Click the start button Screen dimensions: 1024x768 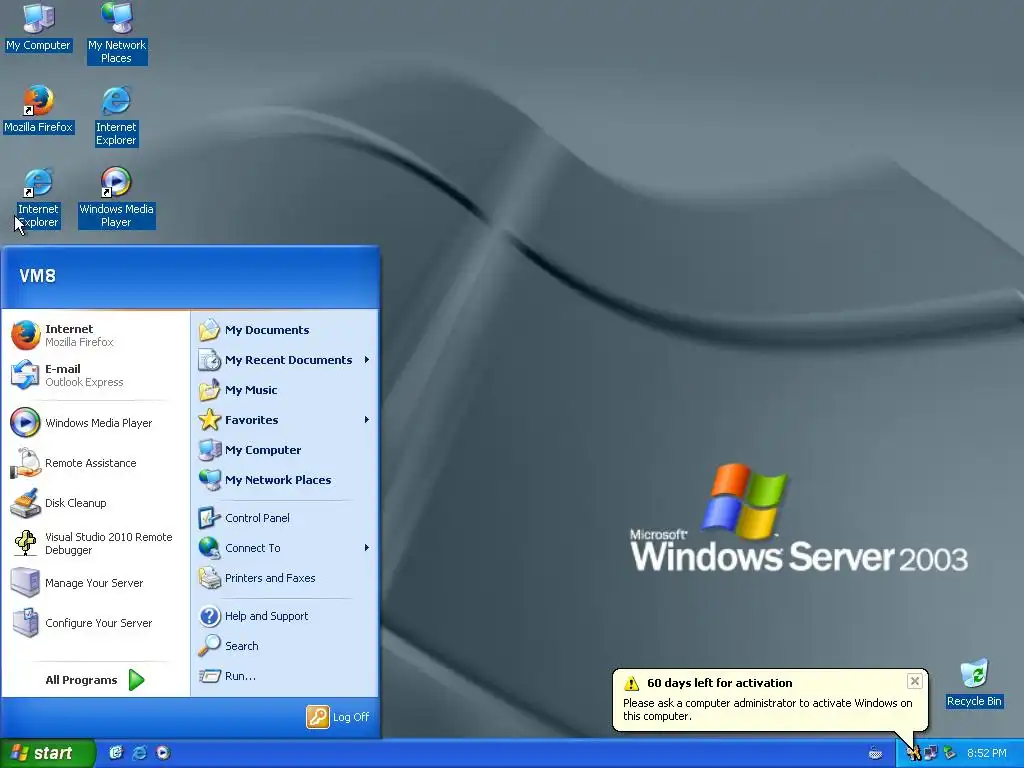(x=48, y=753)
